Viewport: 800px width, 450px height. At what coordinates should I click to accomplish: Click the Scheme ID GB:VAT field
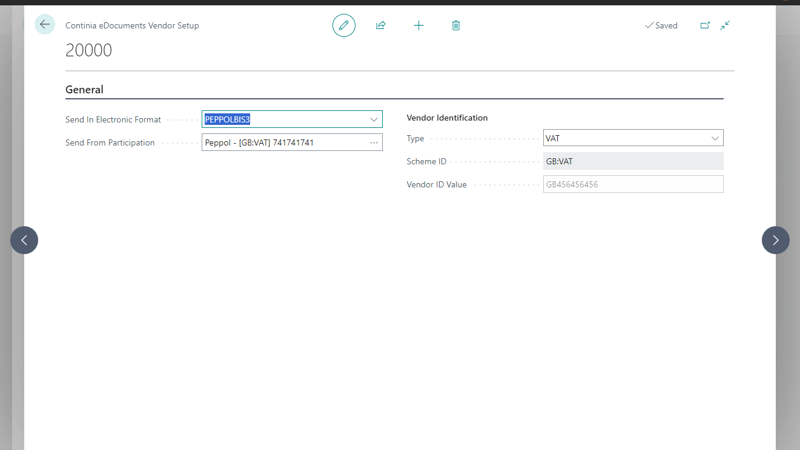click(632, 161)
